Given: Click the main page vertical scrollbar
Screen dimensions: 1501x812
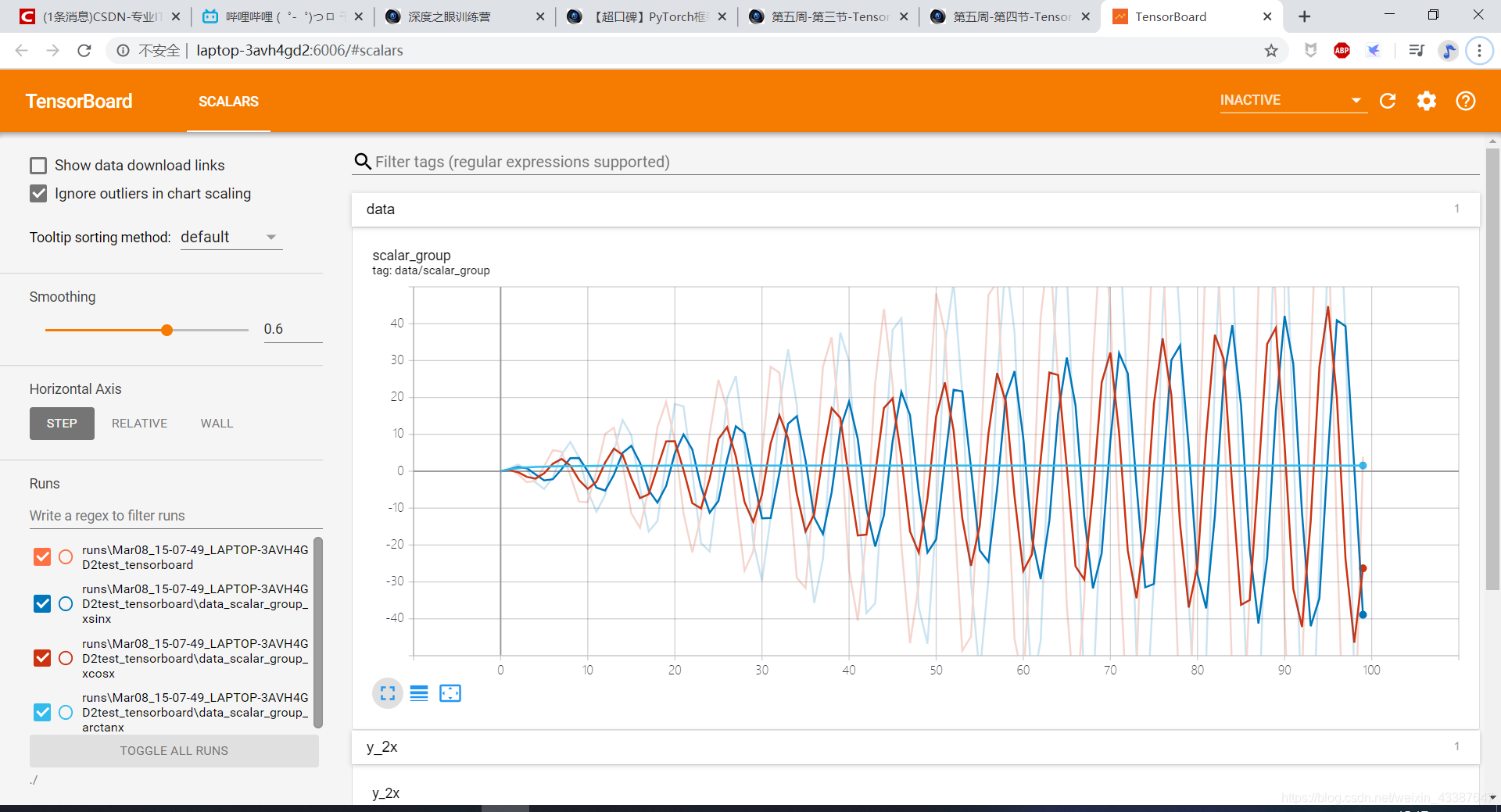Looking at the screenshot, I should pyautogui.click(x=1492, y=367).
